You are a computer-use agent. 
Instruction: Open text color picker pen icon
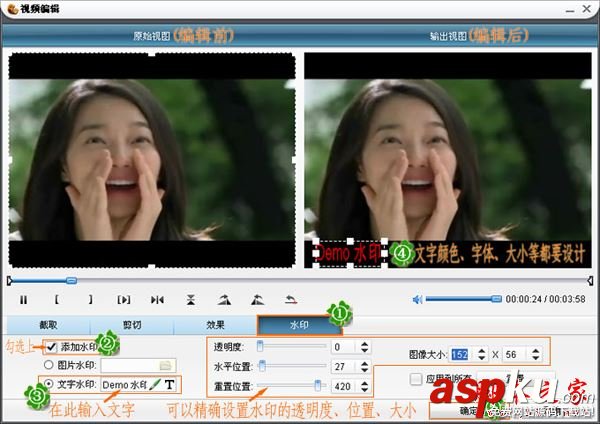click(155, 384)
